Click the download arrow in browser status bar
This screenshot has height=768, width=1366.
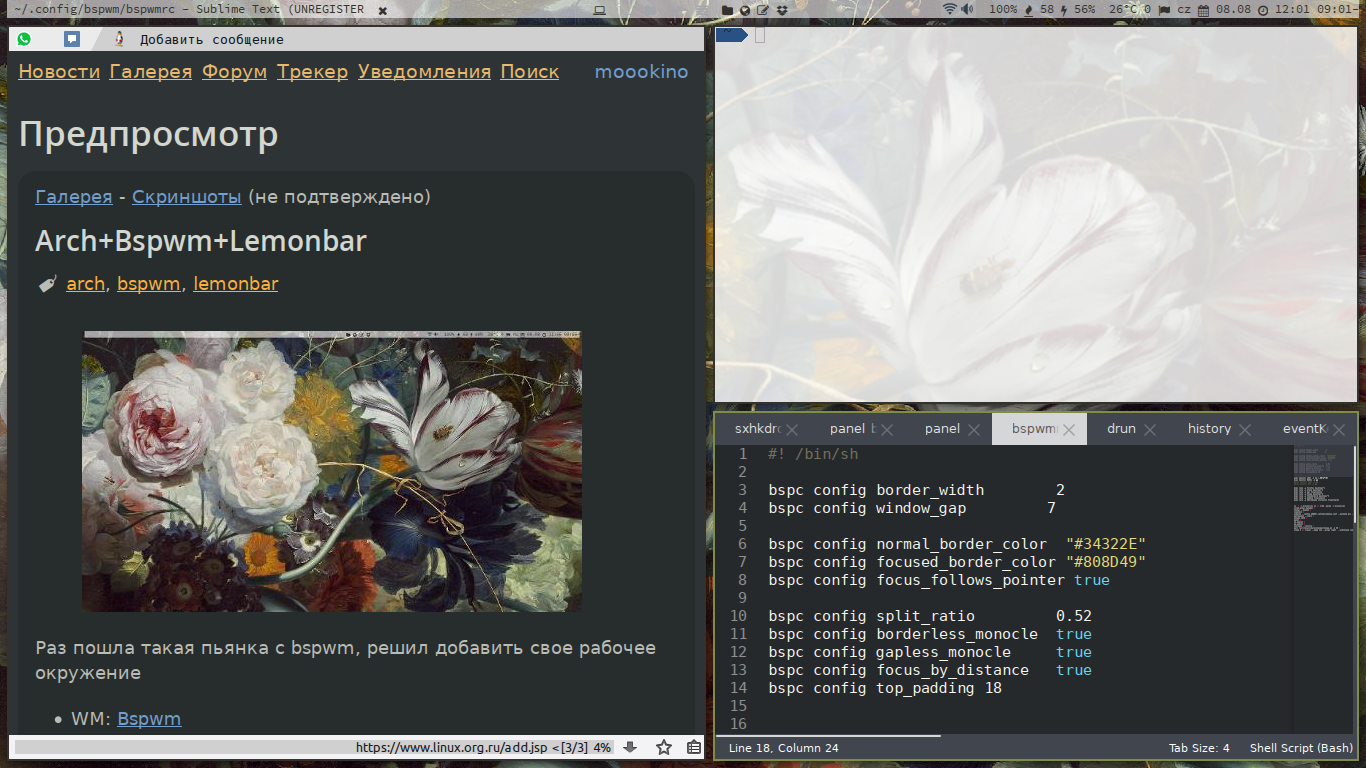(x=630, y=747)
